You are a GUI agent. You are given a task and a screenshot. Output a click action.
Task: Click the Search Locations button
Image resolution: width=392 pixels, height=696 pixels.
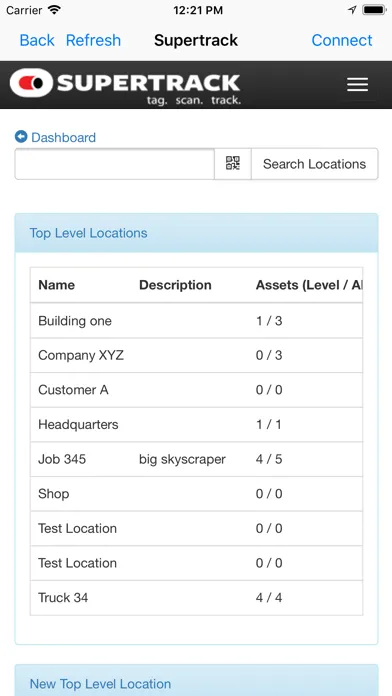[314, 164]
